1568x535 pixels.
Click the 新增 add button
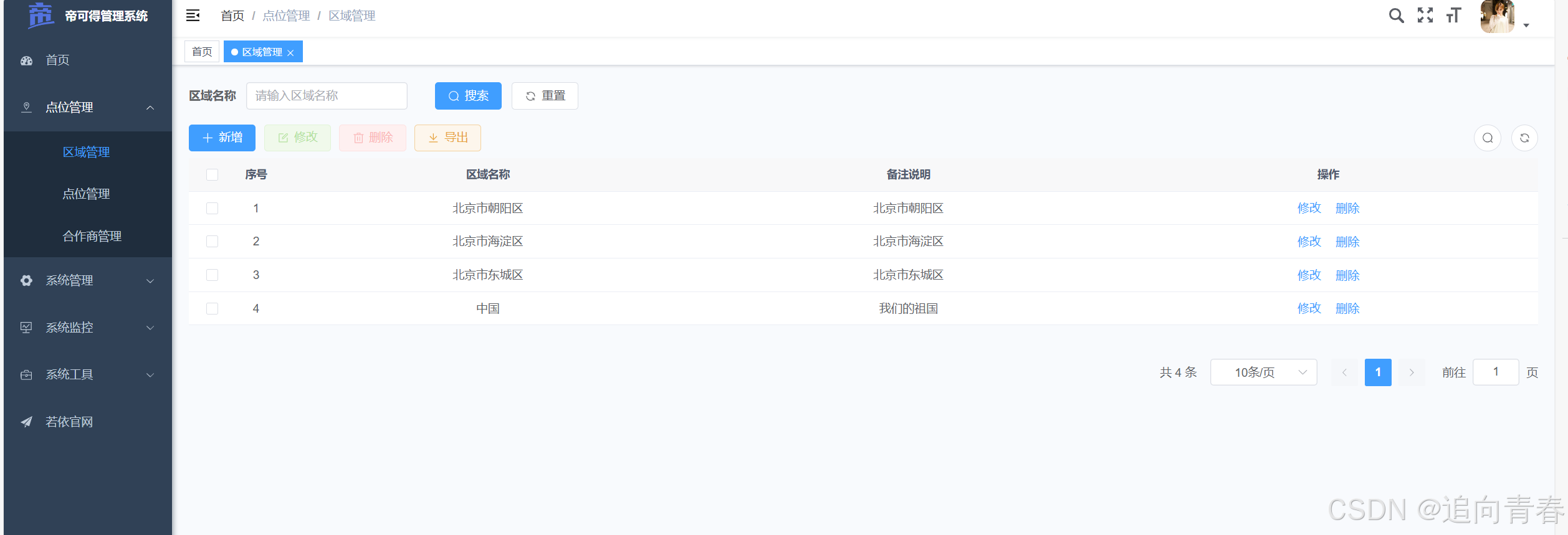(222, 138)
